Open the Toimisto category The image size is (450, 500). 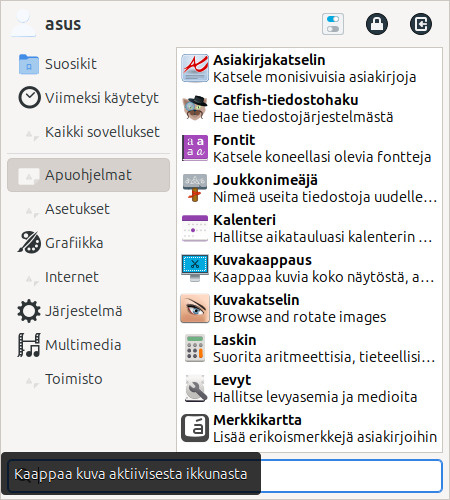88,379
